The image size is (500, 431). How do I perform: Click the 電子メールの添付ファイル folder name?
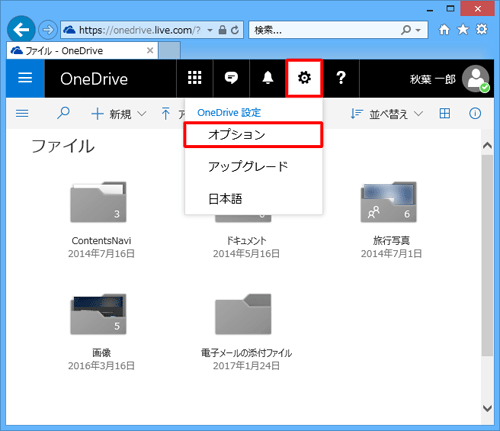pyautogui.click(x=246, y=353)
